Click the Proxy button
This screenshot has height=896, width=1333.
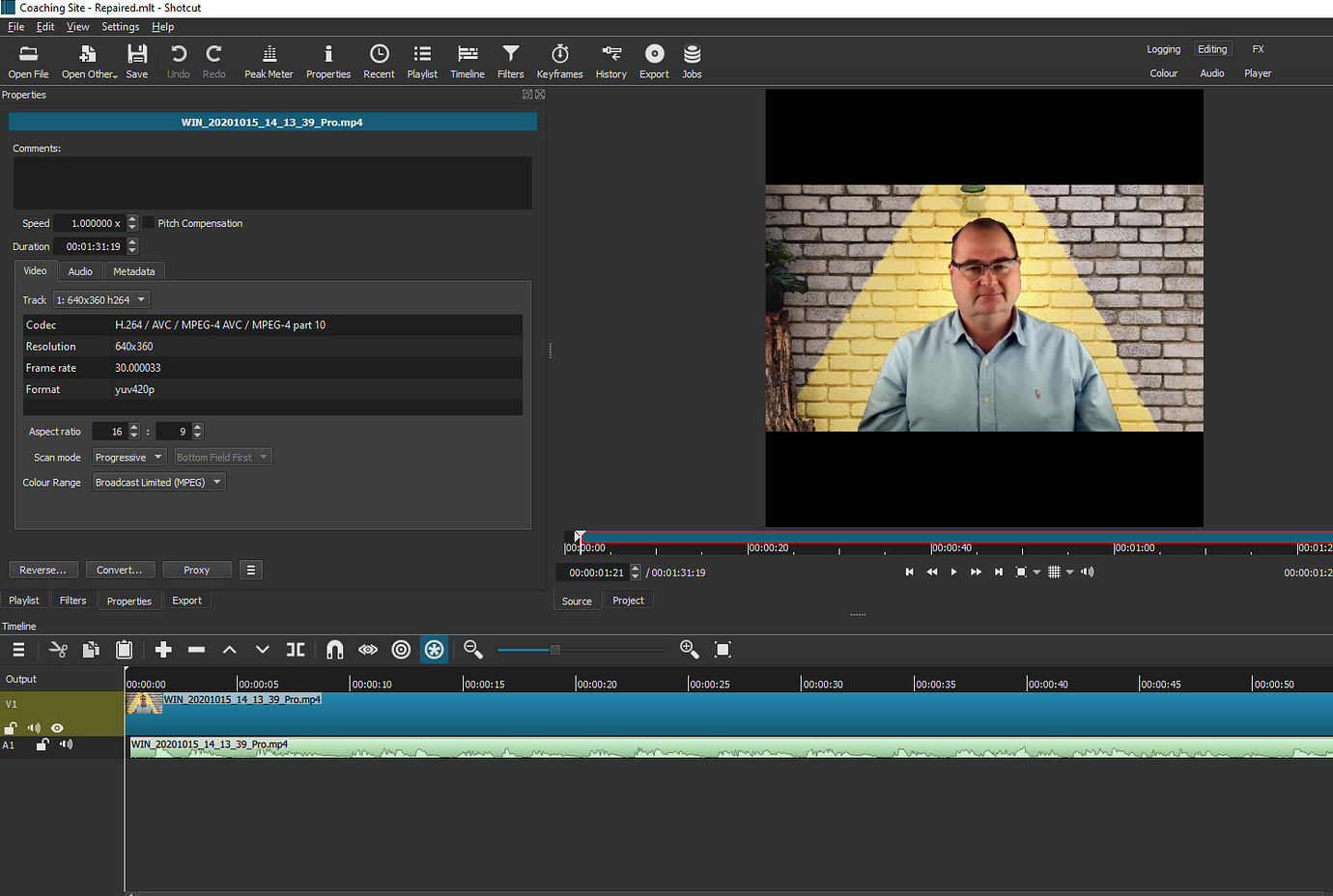click(197, 571)
